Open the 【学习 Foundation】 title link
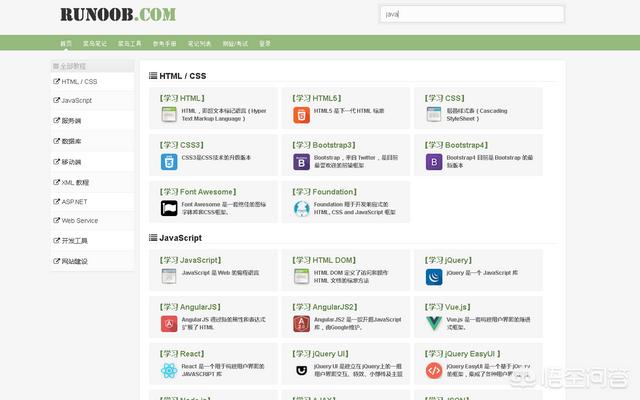The width and height of the screenshot is (640, 400). [x=324, y=191]
